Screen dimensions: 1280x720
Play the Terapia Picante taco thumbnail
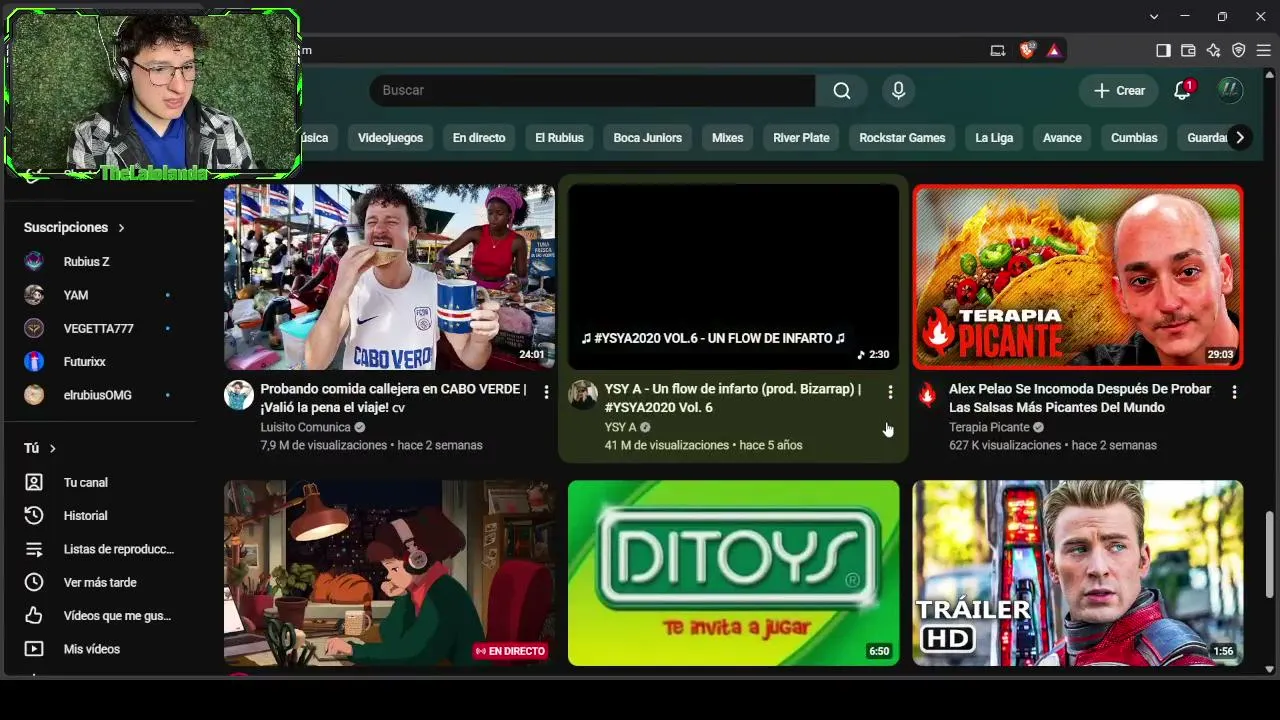[1078, 277]
